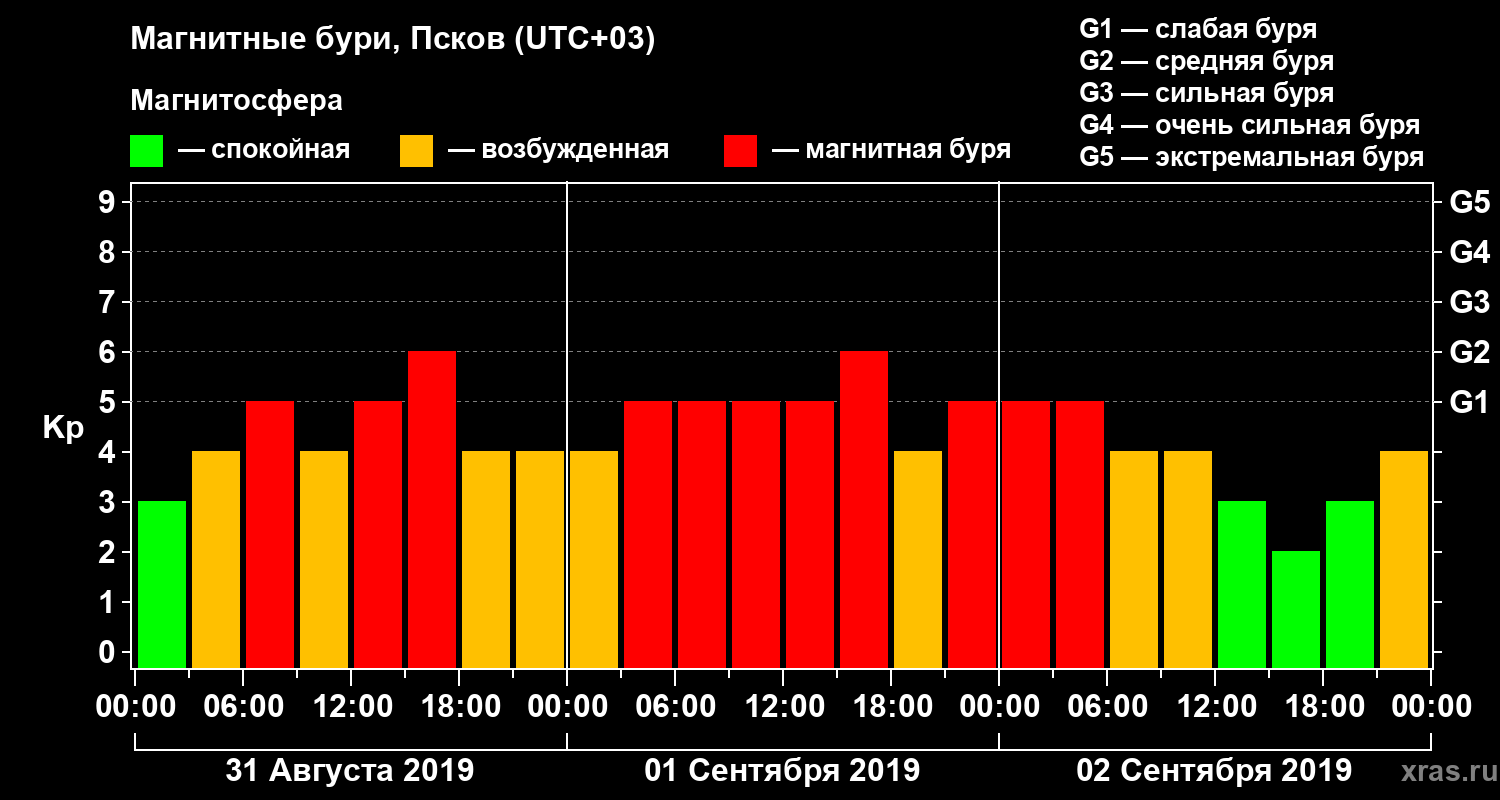Click the green спокойная legend swatch
This screenshot has width=1500, height=800.
[x=146, y=151]
